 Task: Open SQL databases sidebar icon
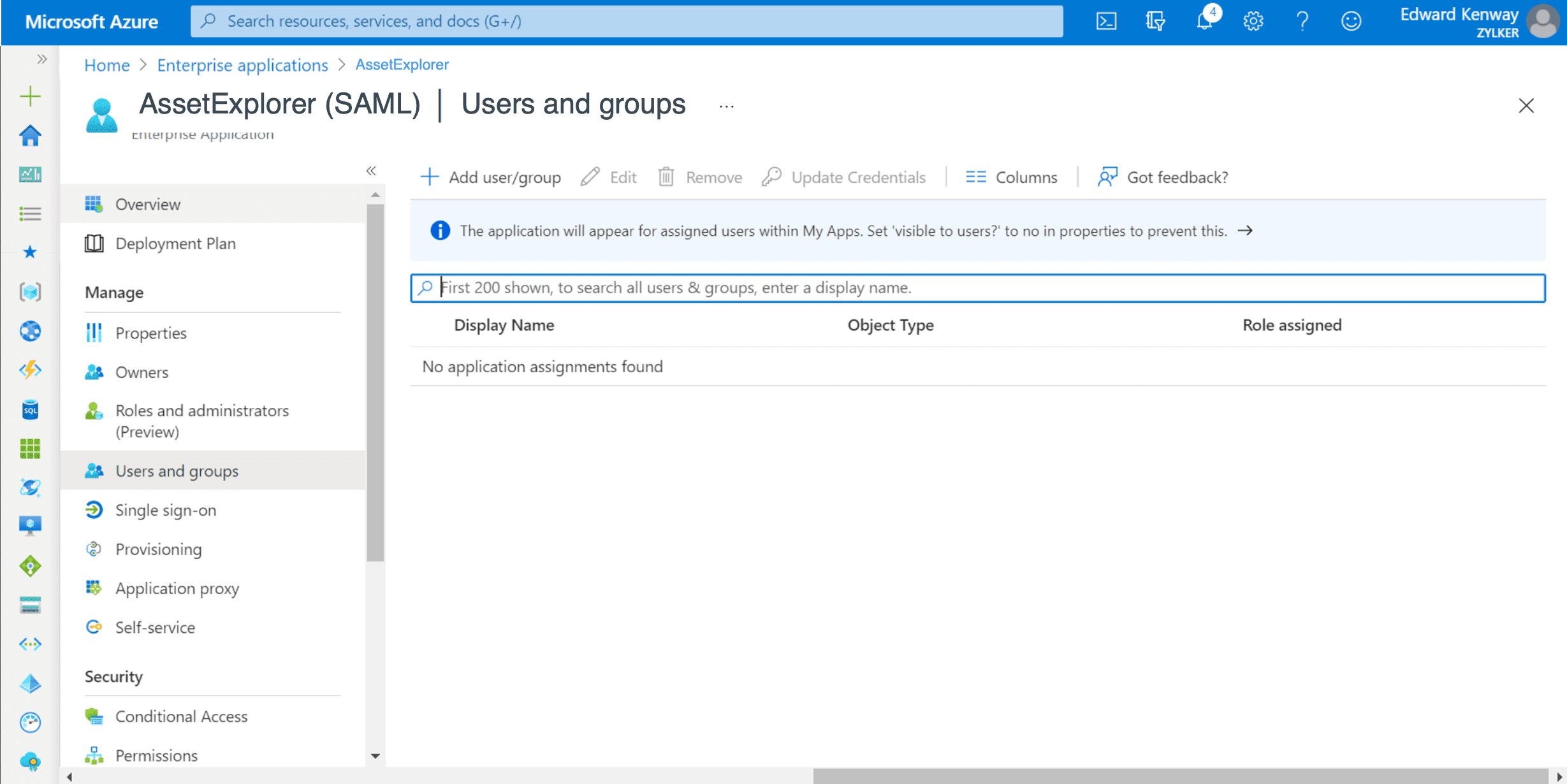[x=30, y=409]
